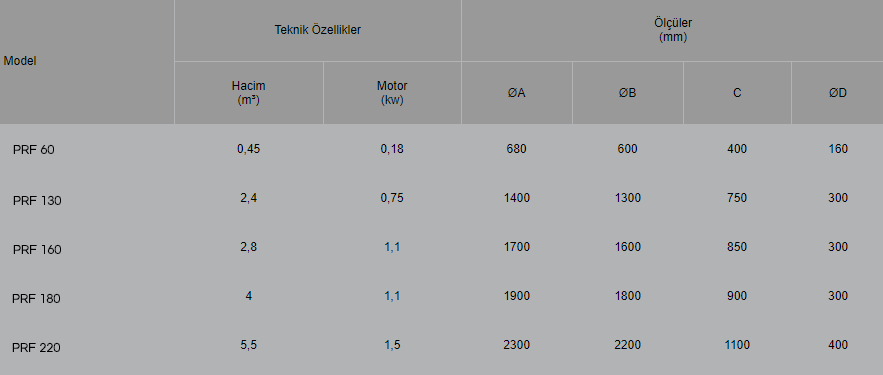Viewport: 883px width, 375px height.
Task: Click the 0,45 volume value for PRF 60
Action: tap(248, 149)
